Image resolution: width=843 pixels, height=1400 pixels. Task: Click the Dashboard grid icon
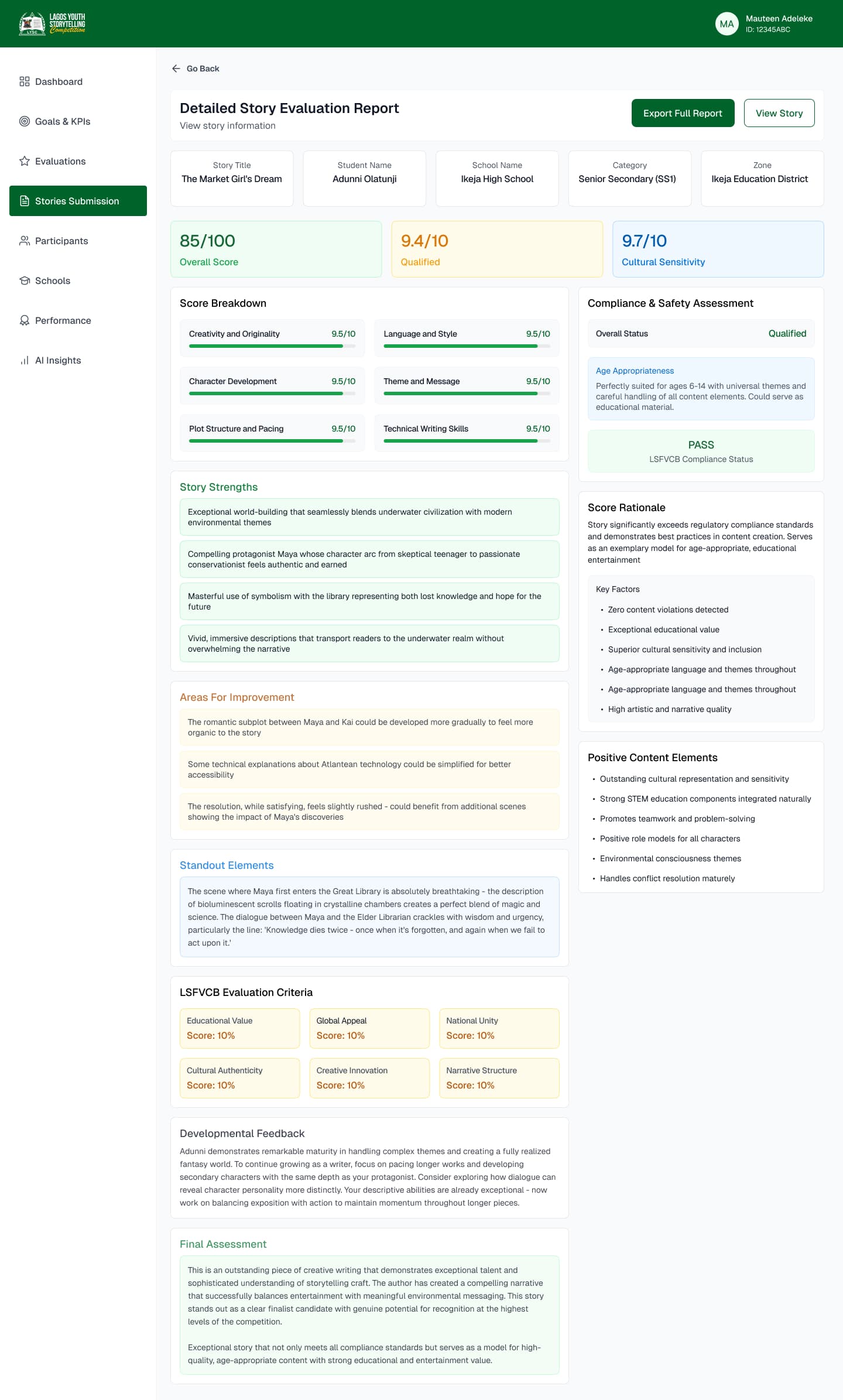point(25,81)
